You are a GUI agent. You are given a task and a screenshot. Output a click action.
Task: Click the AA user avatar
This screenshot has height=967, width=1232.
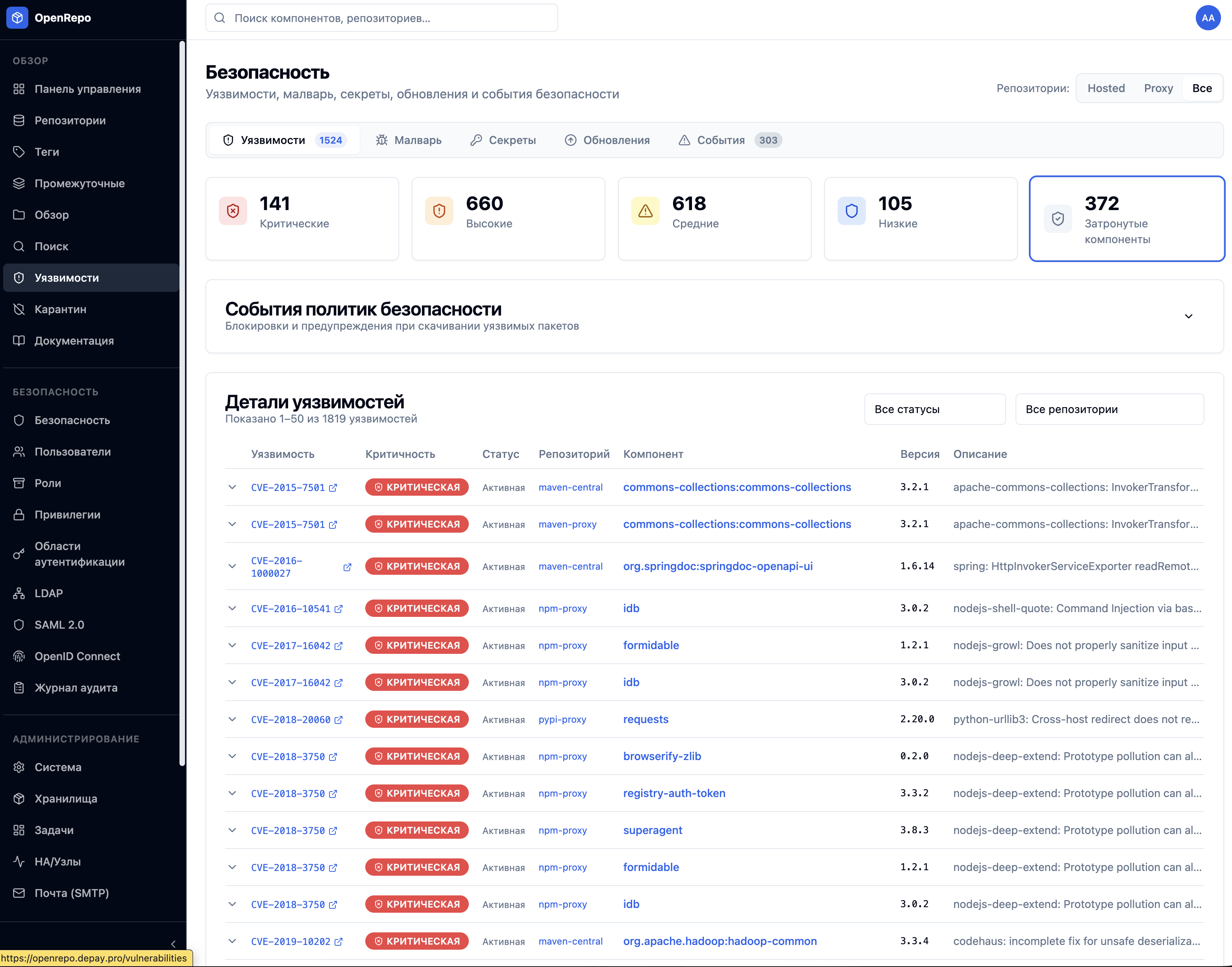click(1208, 18)
